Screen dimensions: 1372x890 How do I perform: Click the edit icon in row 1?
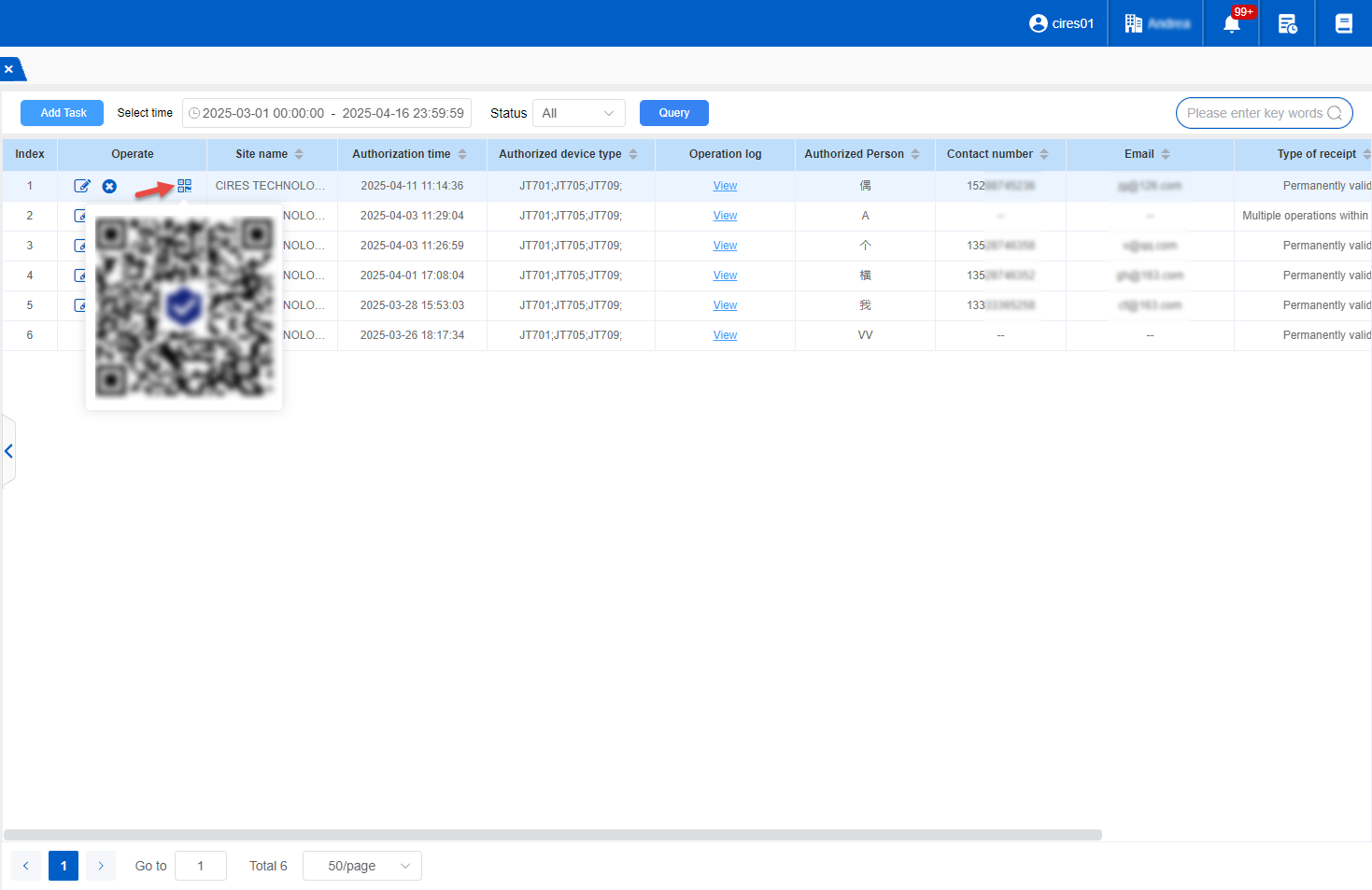(82, 186)
